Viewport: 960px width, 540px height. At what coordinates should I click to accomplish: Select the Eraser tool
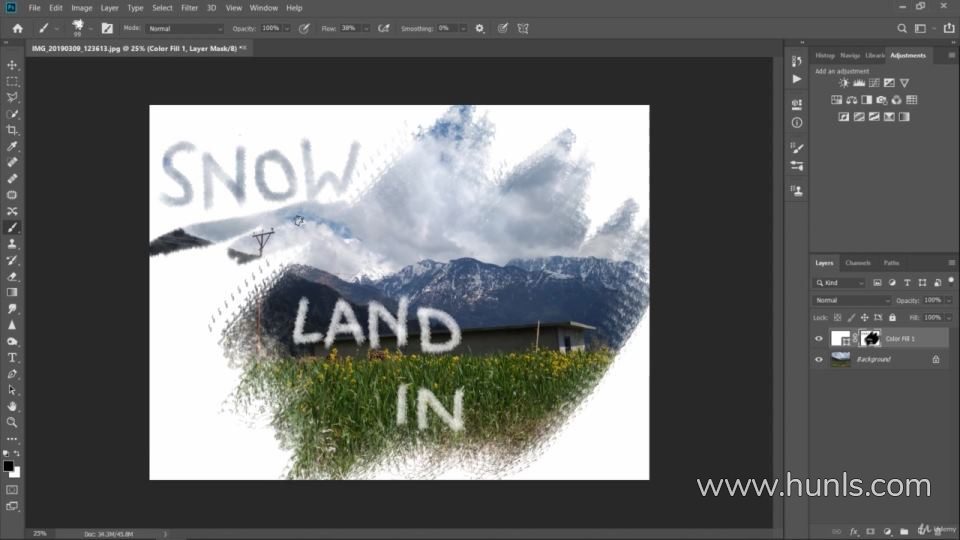coord(12,276)
